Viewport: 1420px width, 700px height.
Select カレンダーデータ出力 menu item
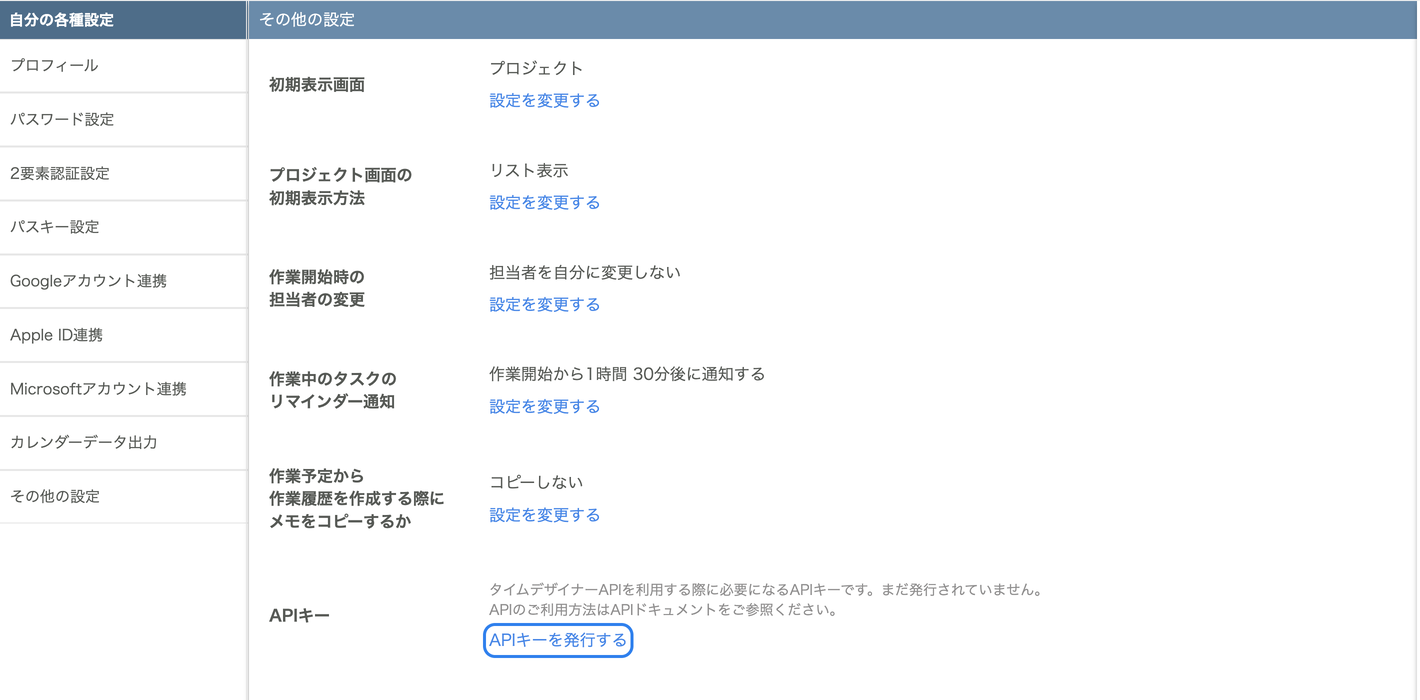point(123,443)
